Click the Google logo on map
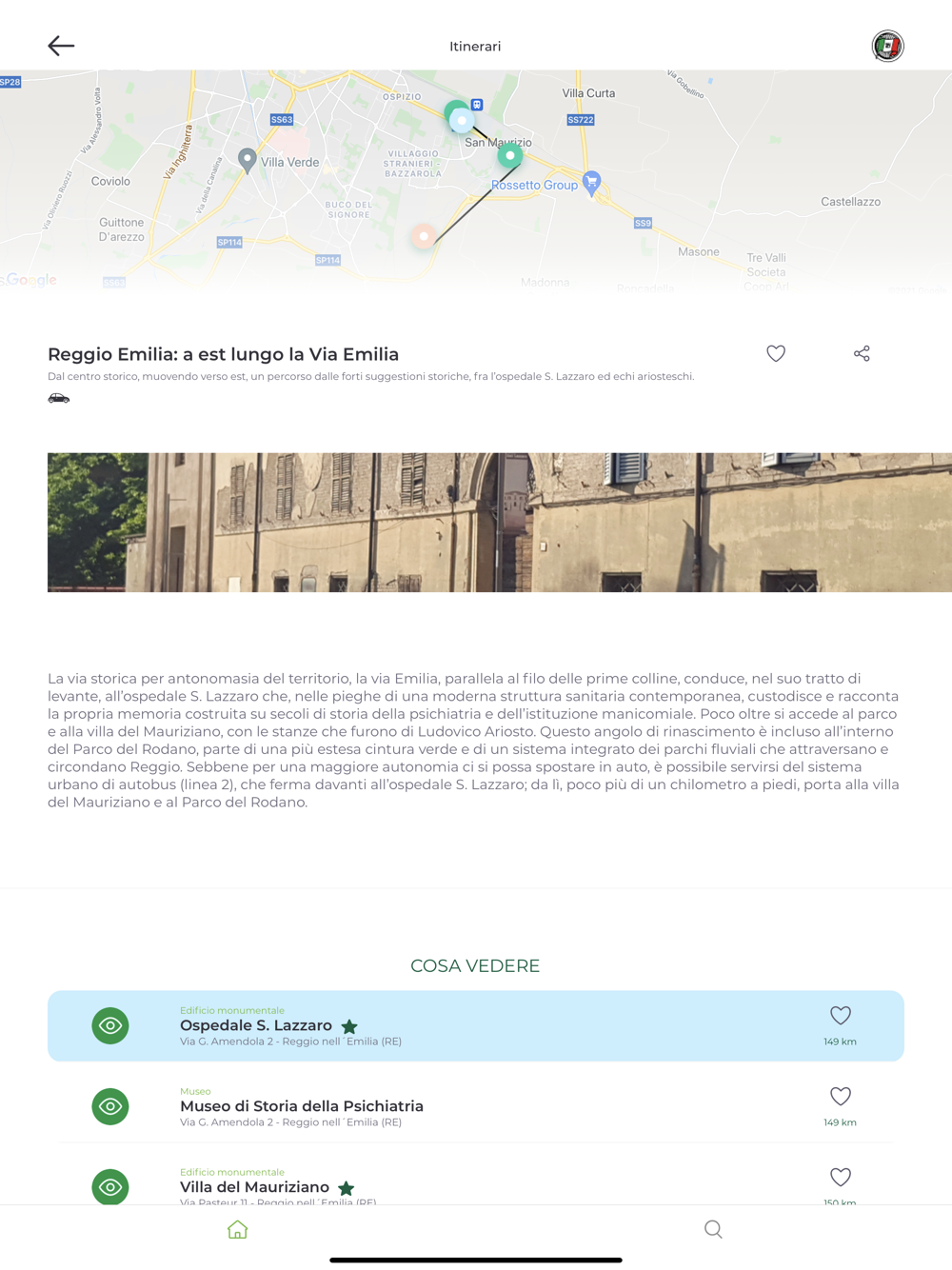The width and height of the screenshot is (952, 1270). coord(30,280)
